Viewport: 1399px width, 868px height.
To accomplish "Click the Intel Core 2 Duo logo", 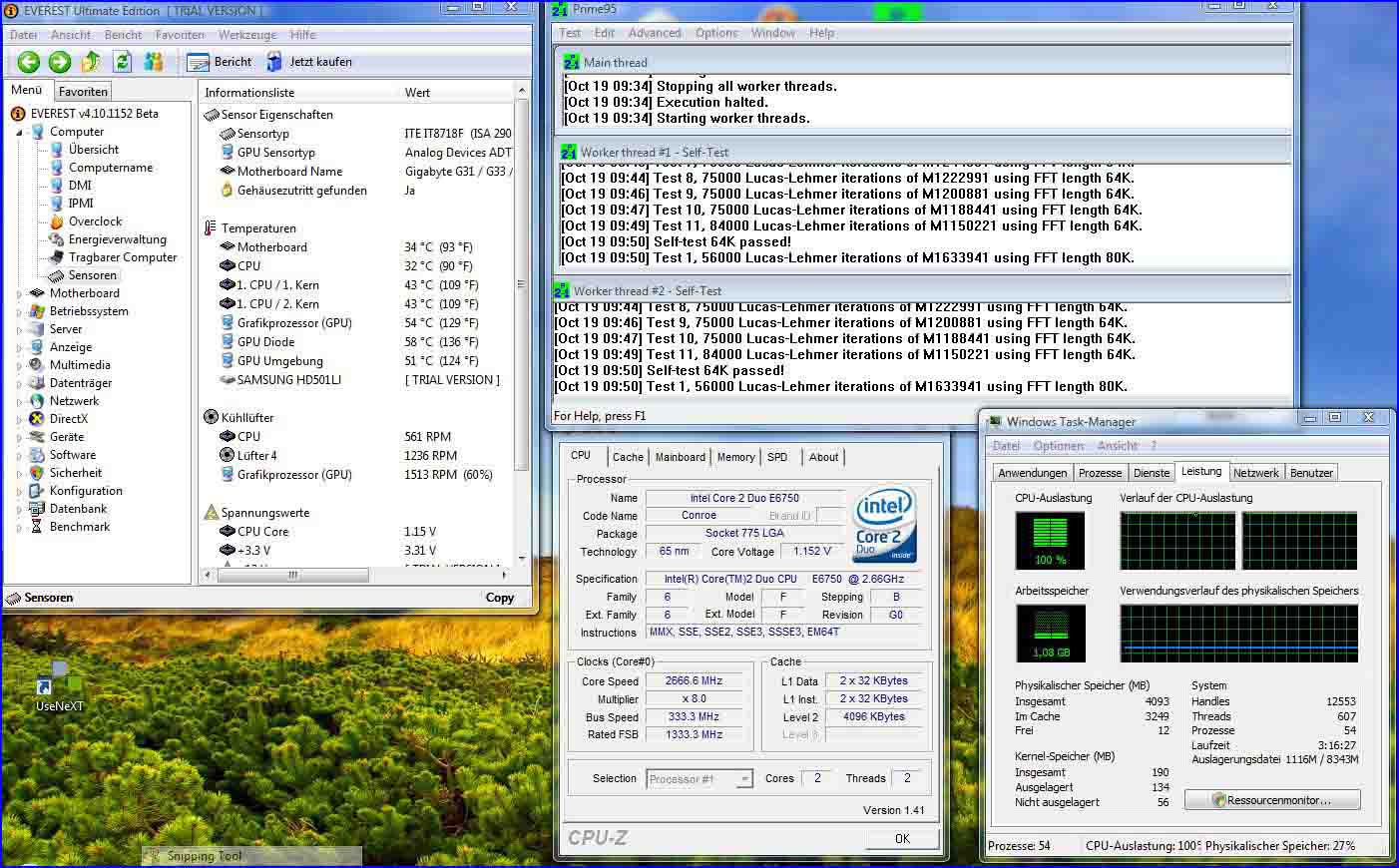I will click(885, 527).
